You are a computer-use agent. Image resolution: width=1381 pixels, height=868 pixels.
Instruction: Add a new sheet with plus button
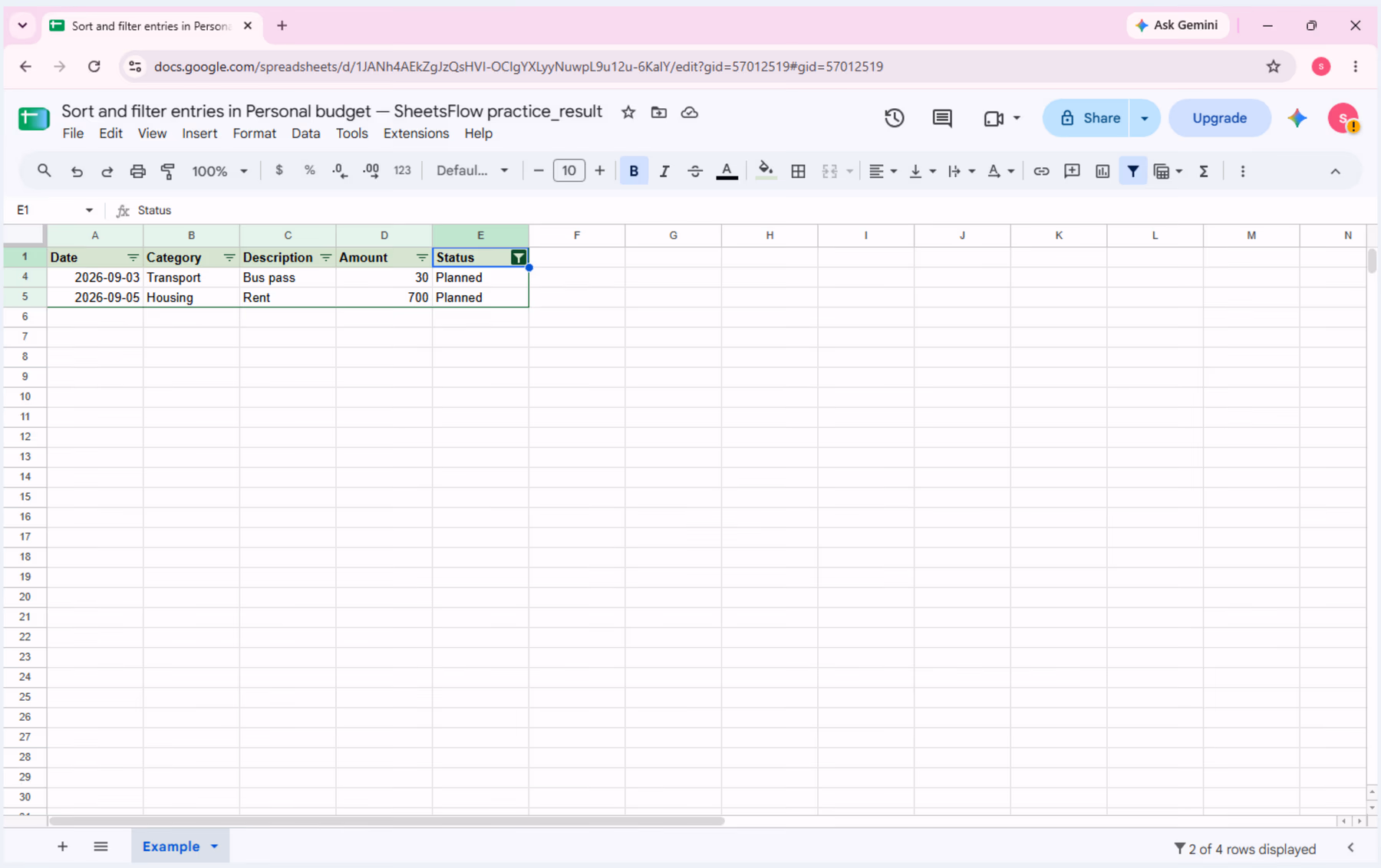coord(63,847)
